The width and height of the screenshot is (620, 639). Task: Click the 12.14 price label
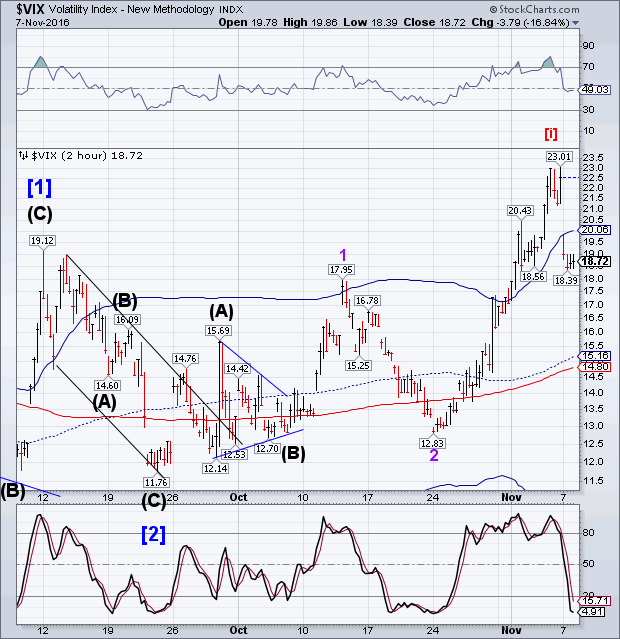215,468
